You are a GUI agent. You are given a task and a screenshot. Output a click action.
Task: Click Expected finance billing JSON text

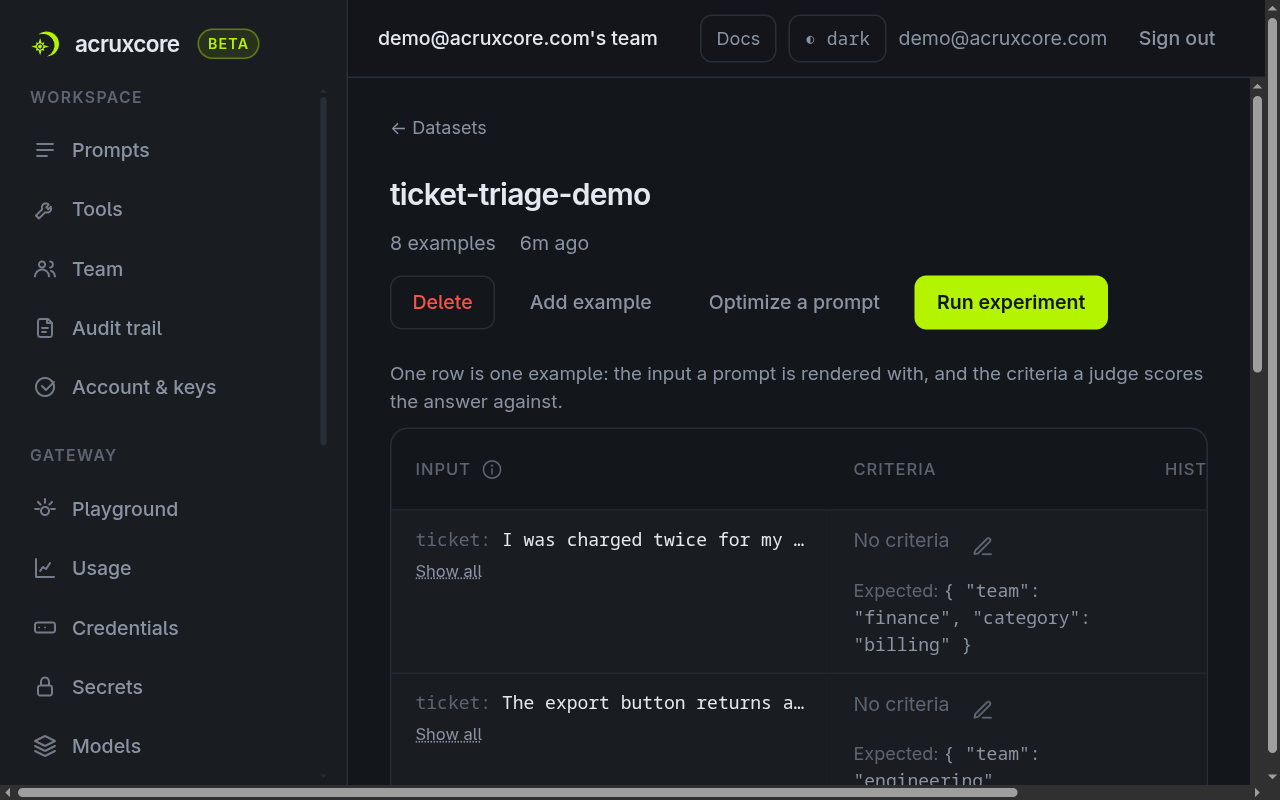tap(971, 618)
